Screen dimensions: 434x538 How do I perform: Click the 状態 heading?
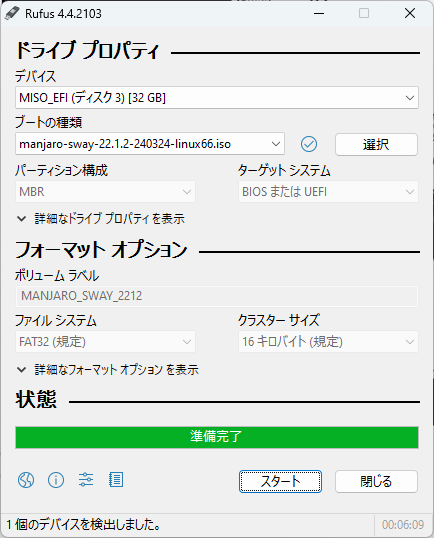(x=36, y=399)
